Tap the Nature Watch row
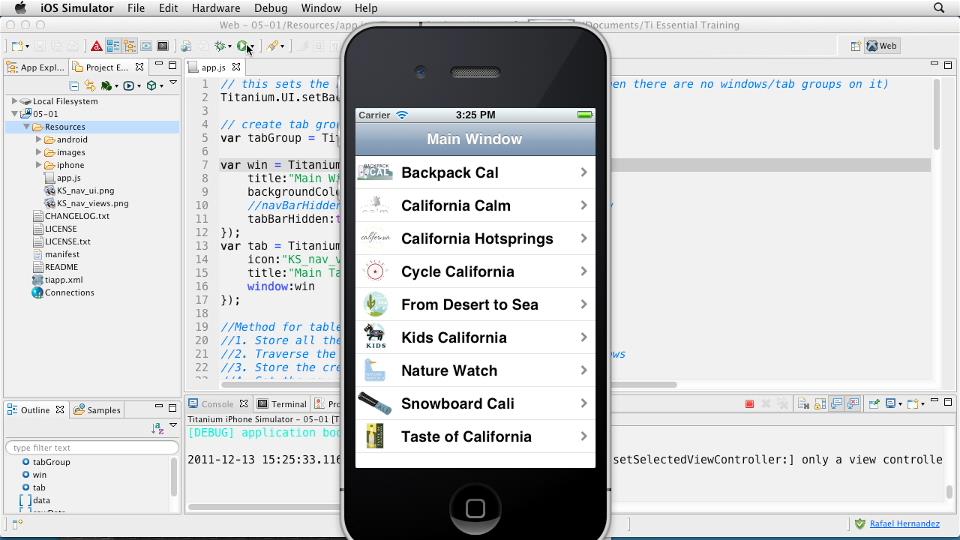Viewport: 960px width, 540px height. 475,371
